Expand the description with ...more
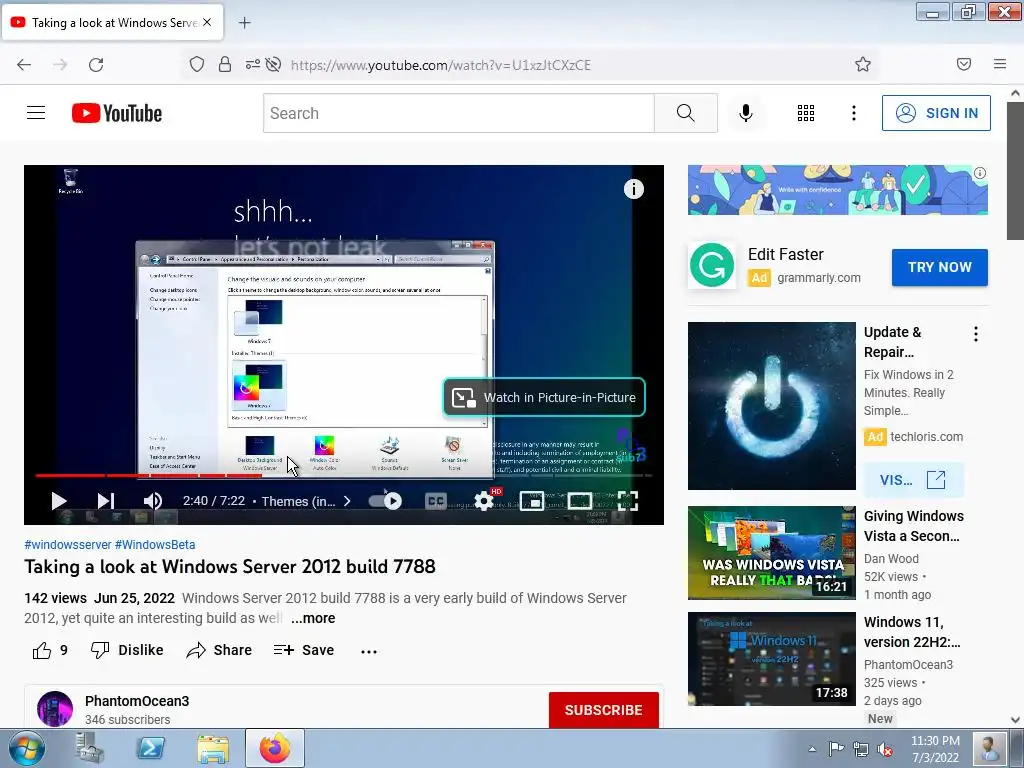 coord(313,618)
